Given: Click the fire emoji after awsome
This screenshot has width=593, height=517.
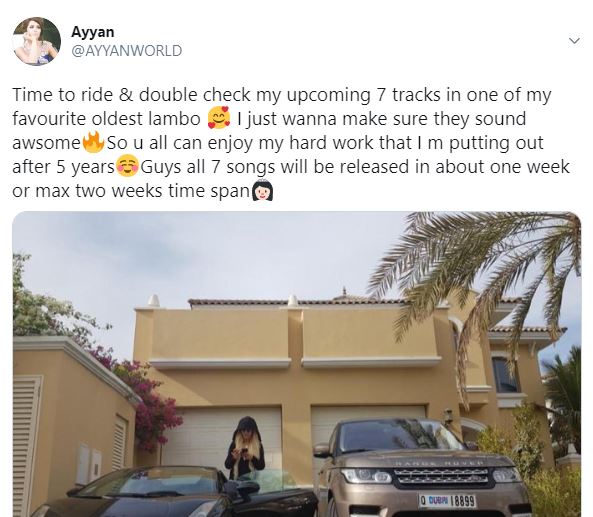Looking at the screenshot, I should (x=93, y=142).
